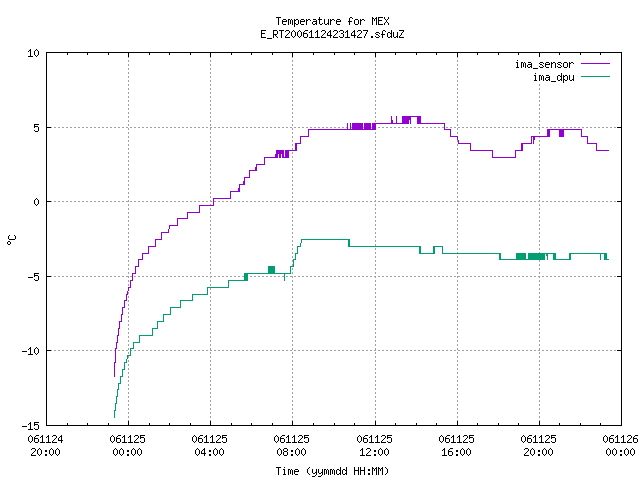Click the filename 'E_RT20061124231427.sfduZ' subtitle
Viewport: 640px width, 480px height.
tap(332, 34)
